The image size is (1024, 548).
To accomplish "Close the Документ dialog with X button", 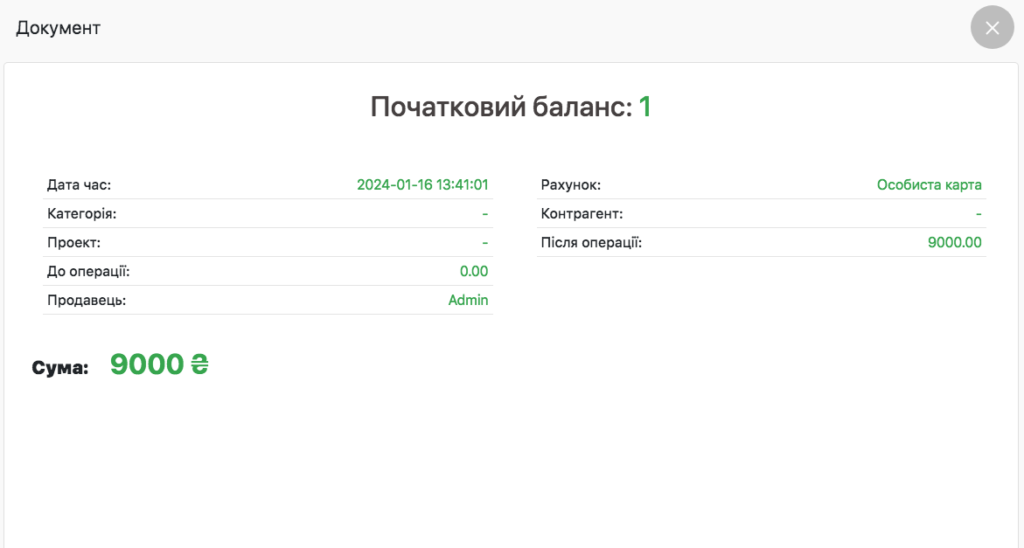I will [992, 28].
